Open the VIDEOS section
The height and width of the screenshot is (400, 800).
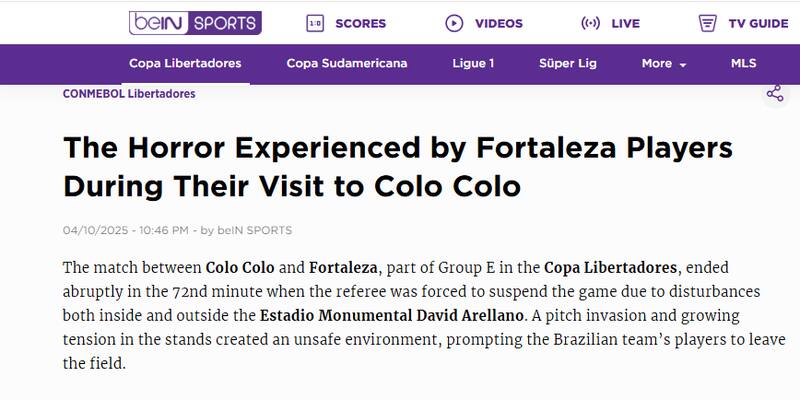click(499, 22)
